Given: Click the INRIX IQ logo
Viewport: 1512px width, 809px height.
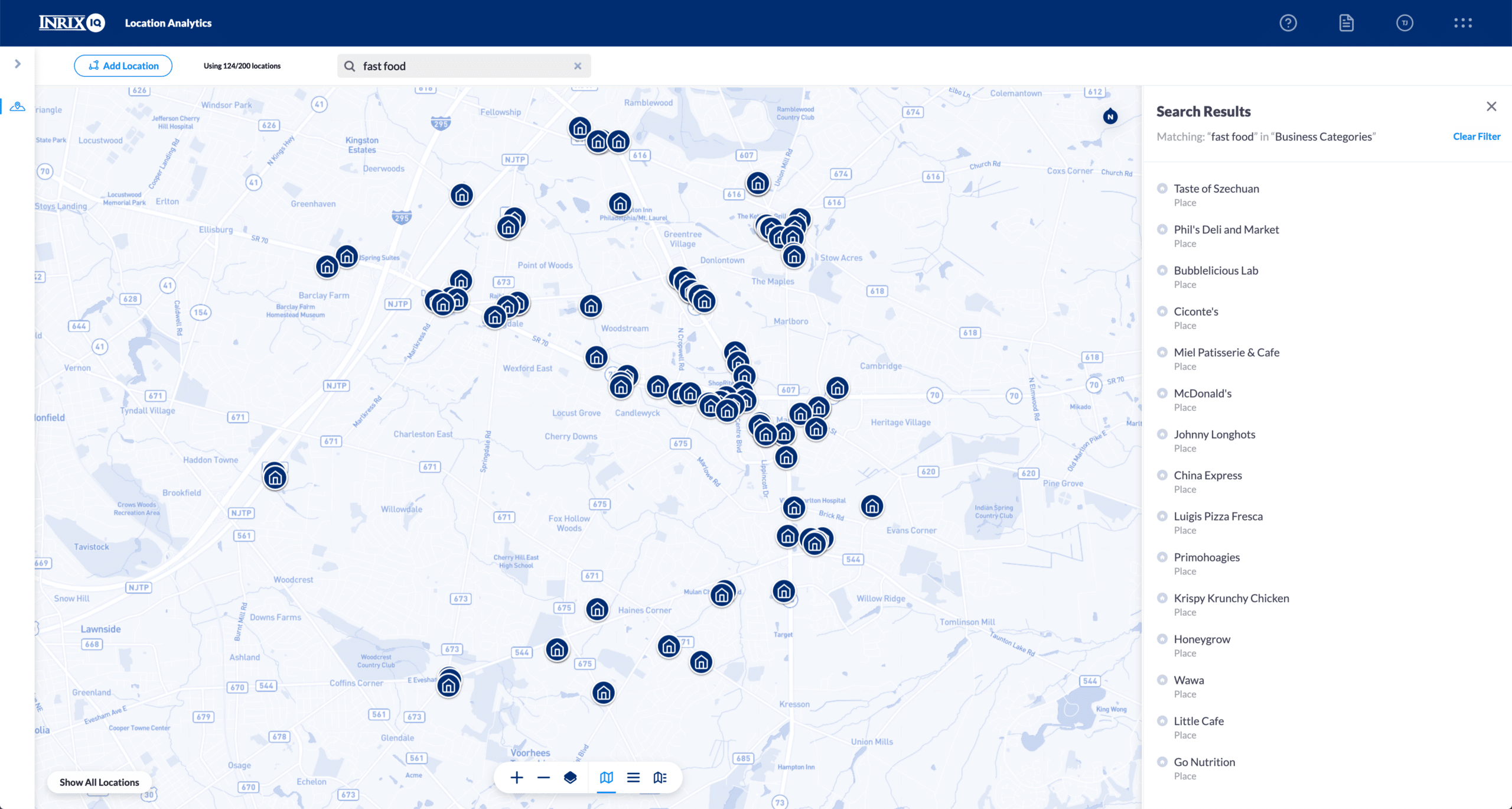Looking at the screenshot, I should (x=72, y=22).
